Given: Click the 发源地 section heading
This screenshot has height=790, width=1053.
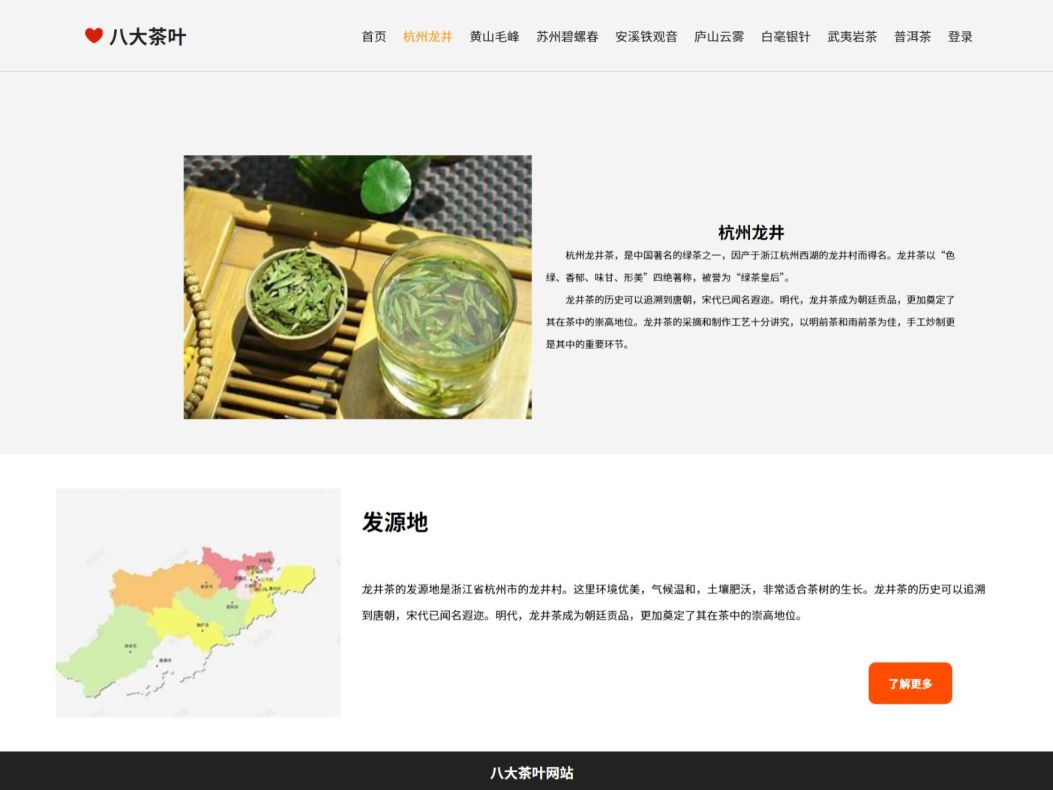Looking at the screenshot, I should pyautogui.click(x=395, y=522).
